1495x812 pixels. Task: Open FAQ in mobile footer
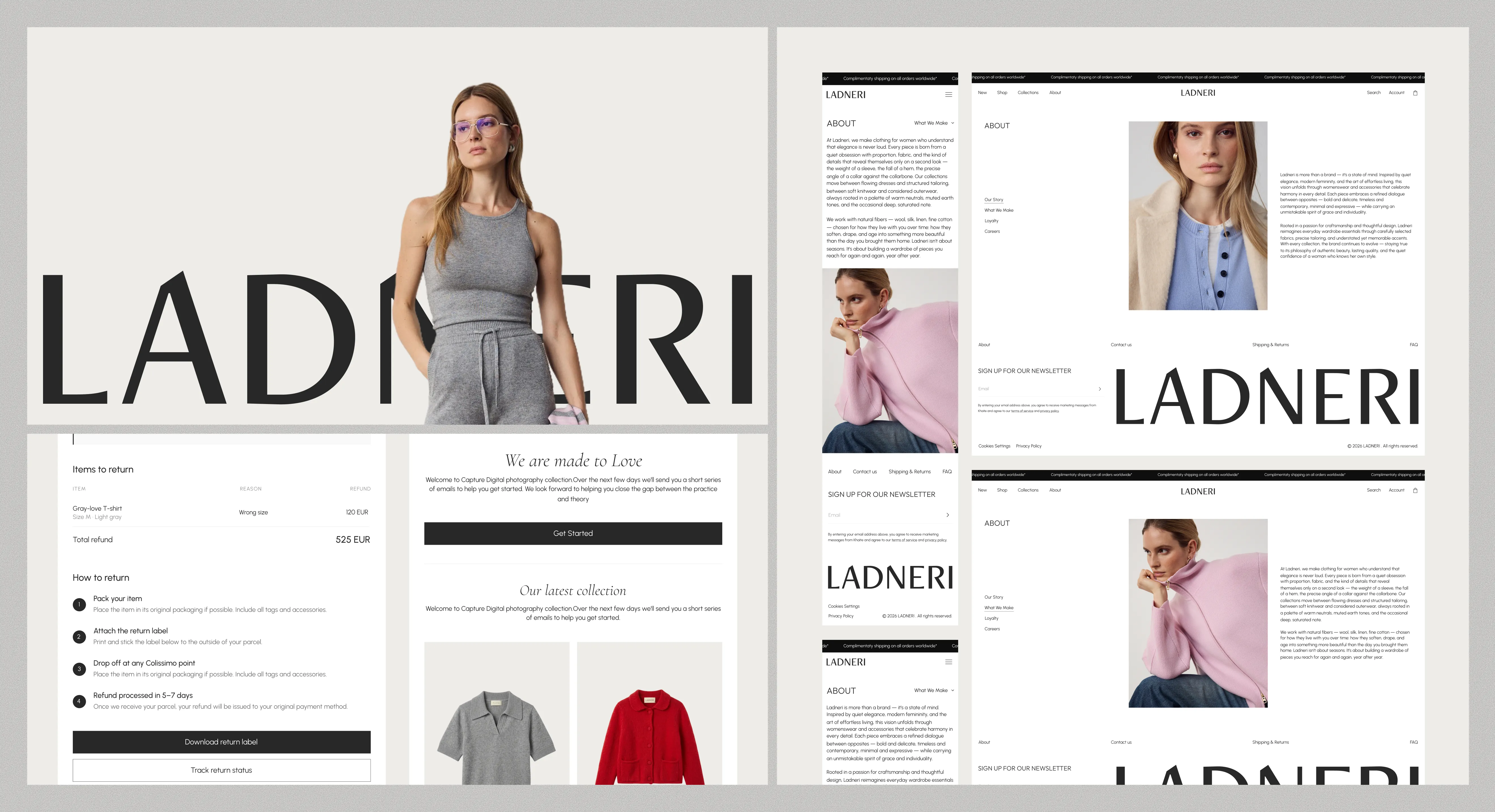(947, 472)
